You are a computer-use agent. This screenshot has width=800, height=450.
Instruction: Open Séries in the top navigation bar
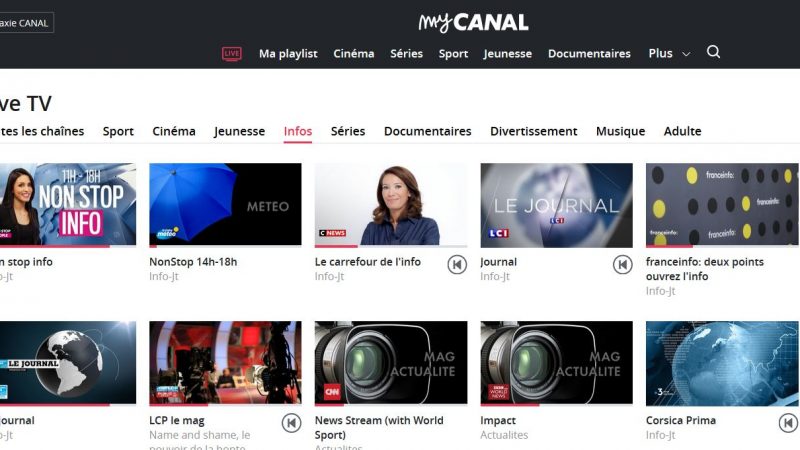pos(407,54)
